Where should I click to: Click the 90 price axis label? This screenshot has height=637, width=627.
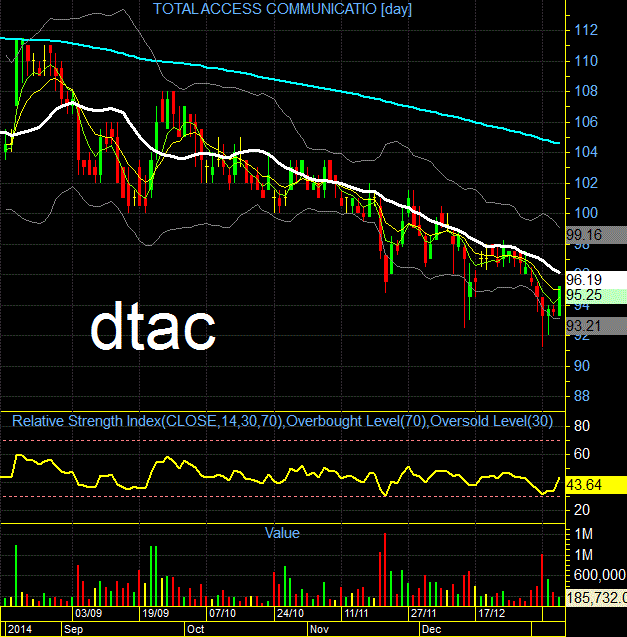pos(581,366)
